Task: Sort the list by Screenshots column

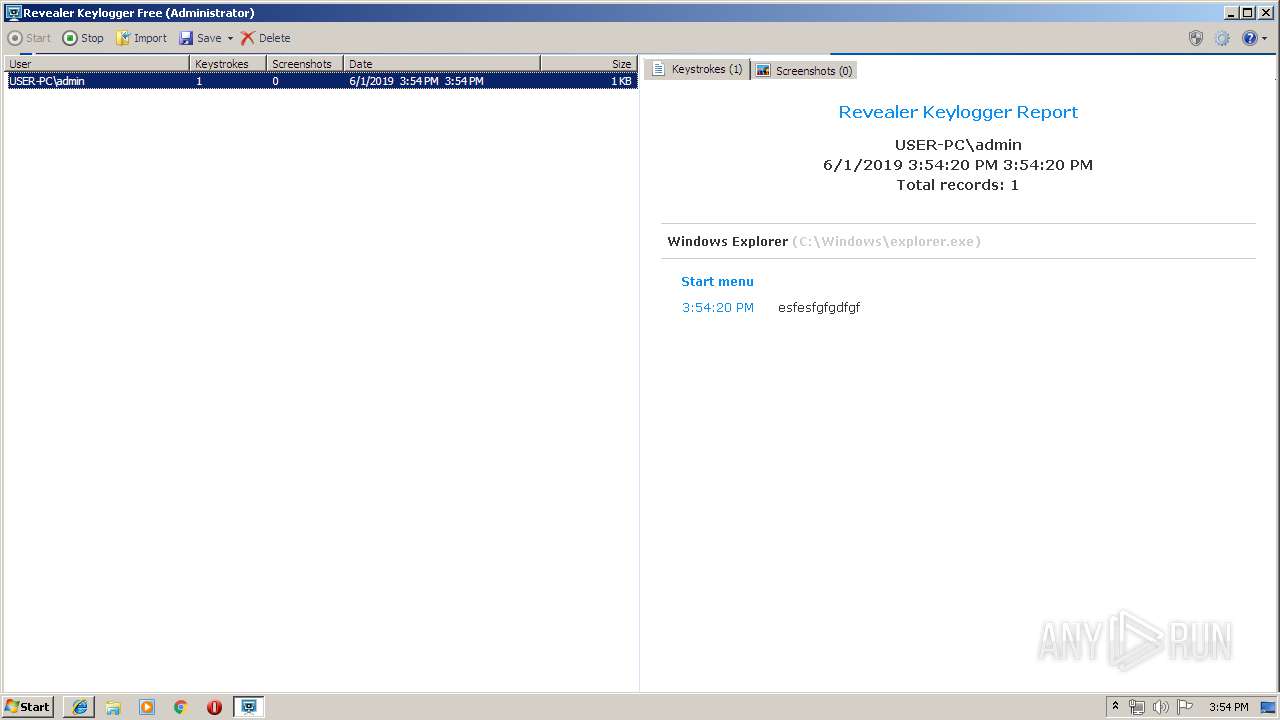Action: (306, 63)
